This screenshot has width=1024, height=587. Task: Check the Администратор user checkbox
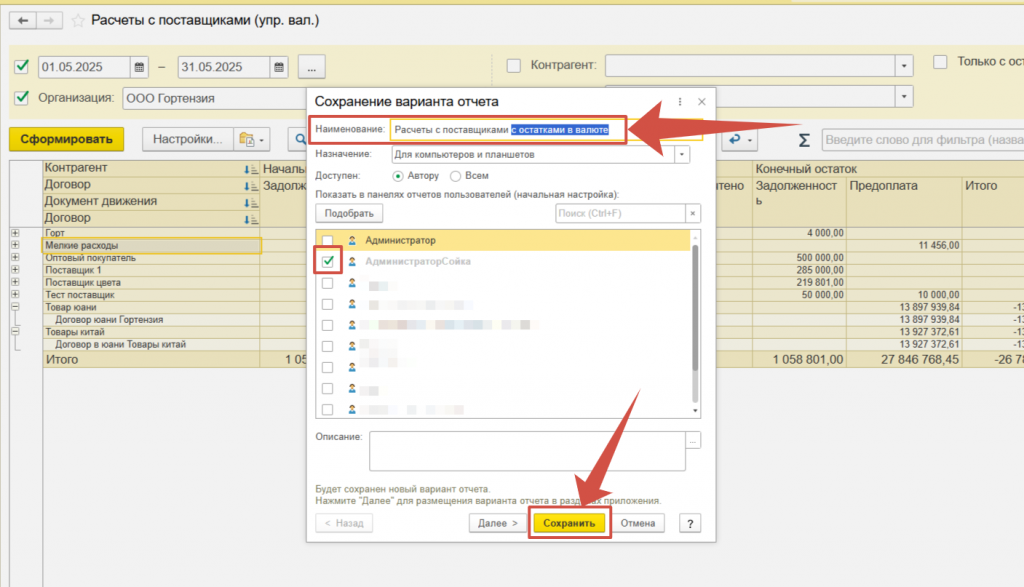(x=328, y=241)
